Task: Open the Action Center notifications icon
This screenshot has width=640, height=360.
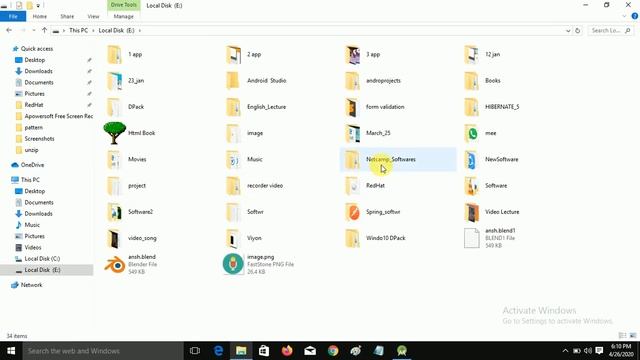Action: click(x=599, y=351)
